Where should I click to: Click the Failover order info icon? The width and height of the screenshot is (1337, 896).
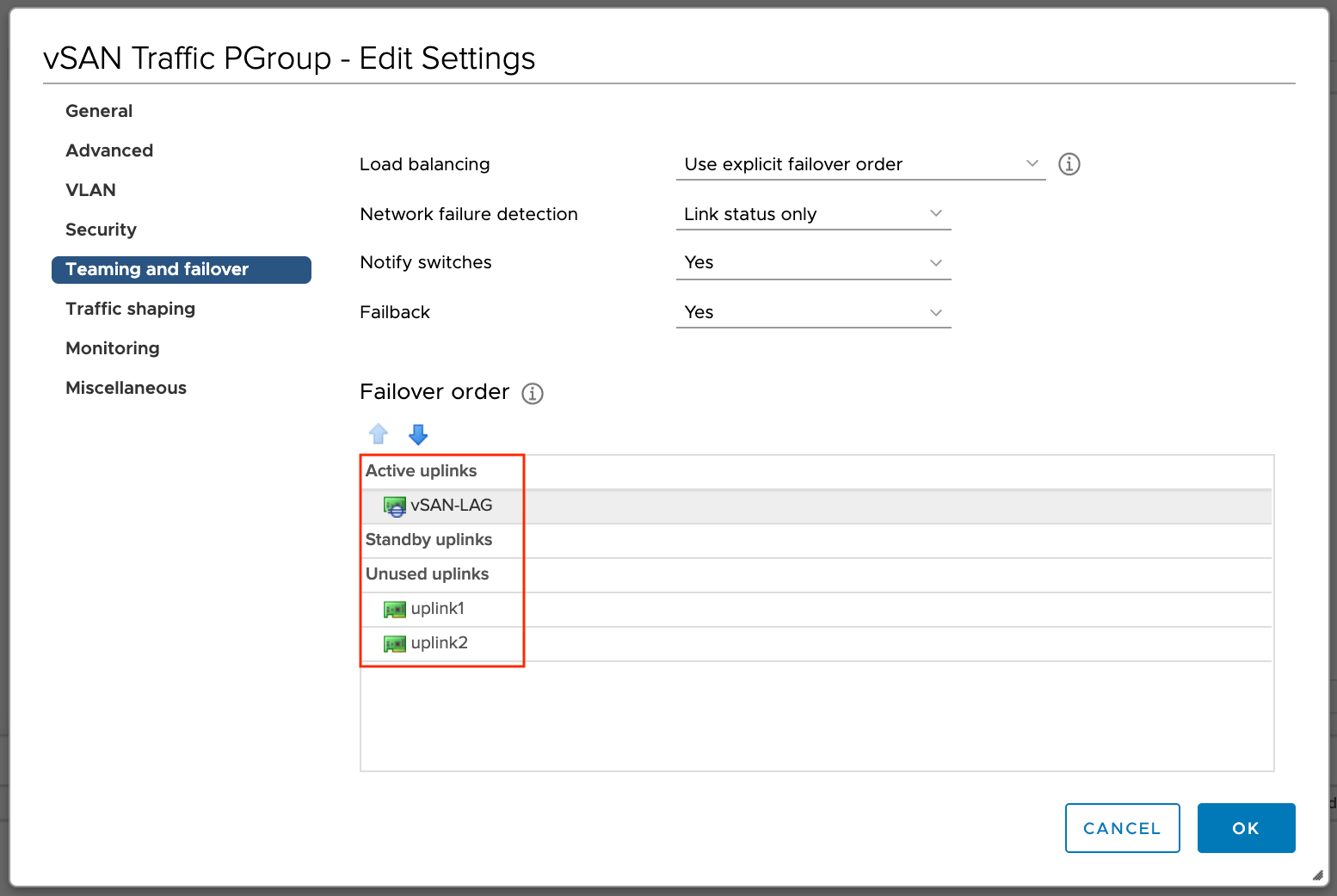(533, 394)
